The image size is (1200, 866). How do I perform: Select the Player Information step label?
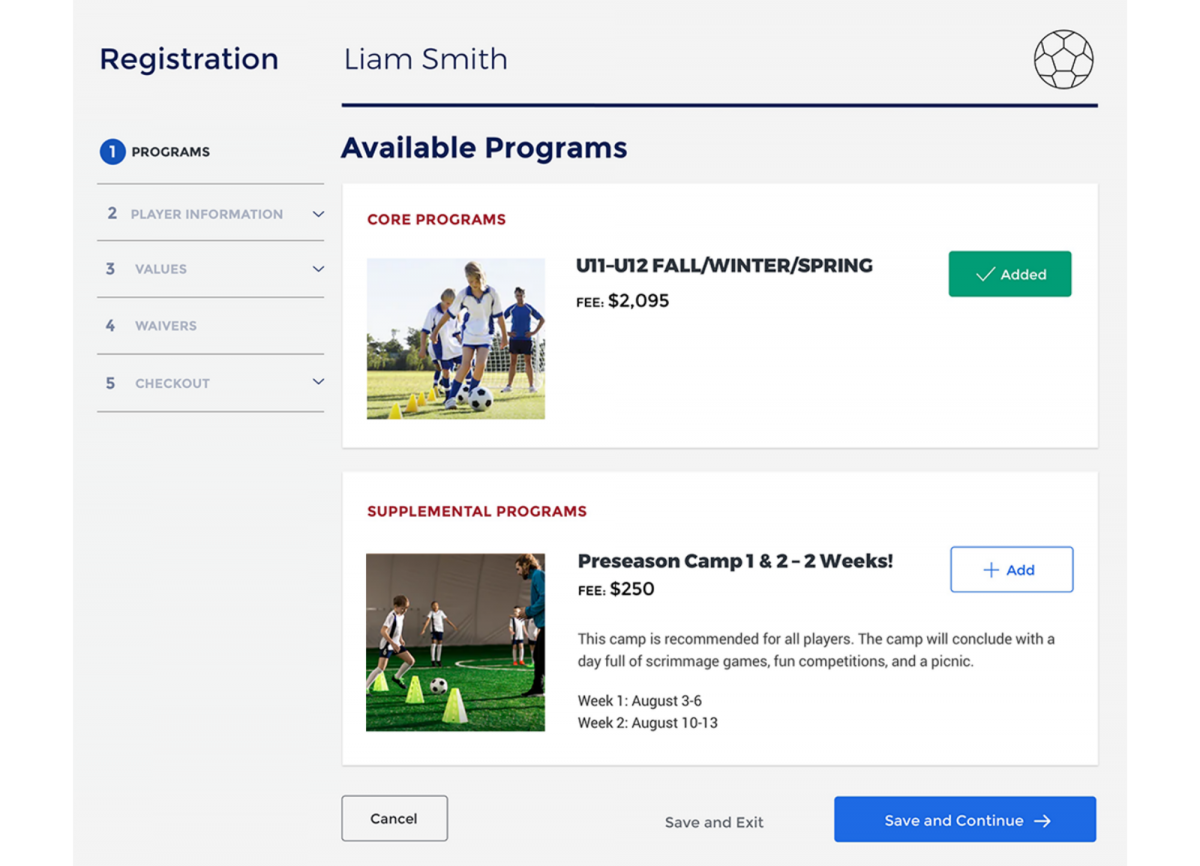pos(206,214)
